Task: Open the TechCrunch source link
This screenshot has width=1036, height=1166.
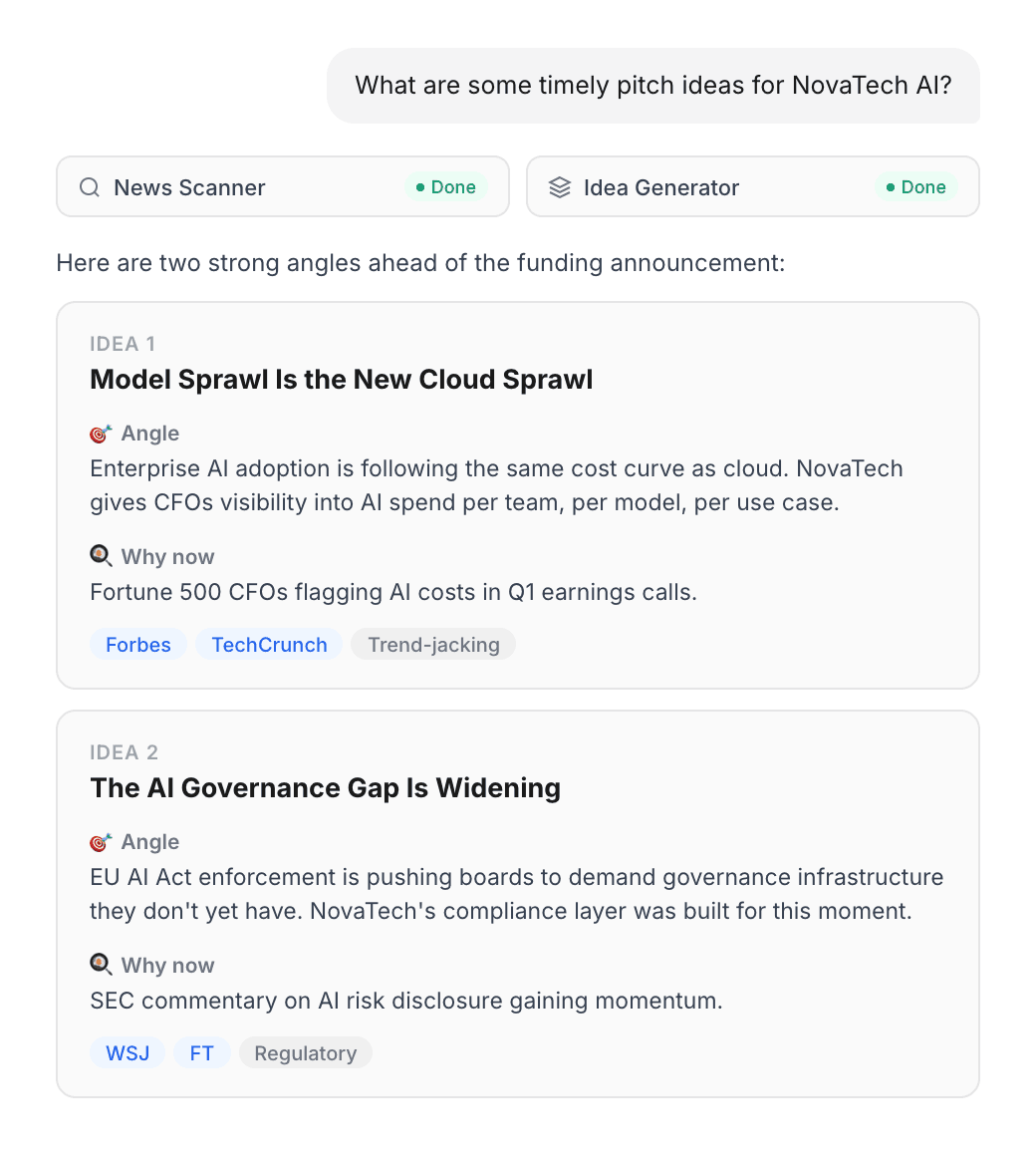Action: [268, 644]
